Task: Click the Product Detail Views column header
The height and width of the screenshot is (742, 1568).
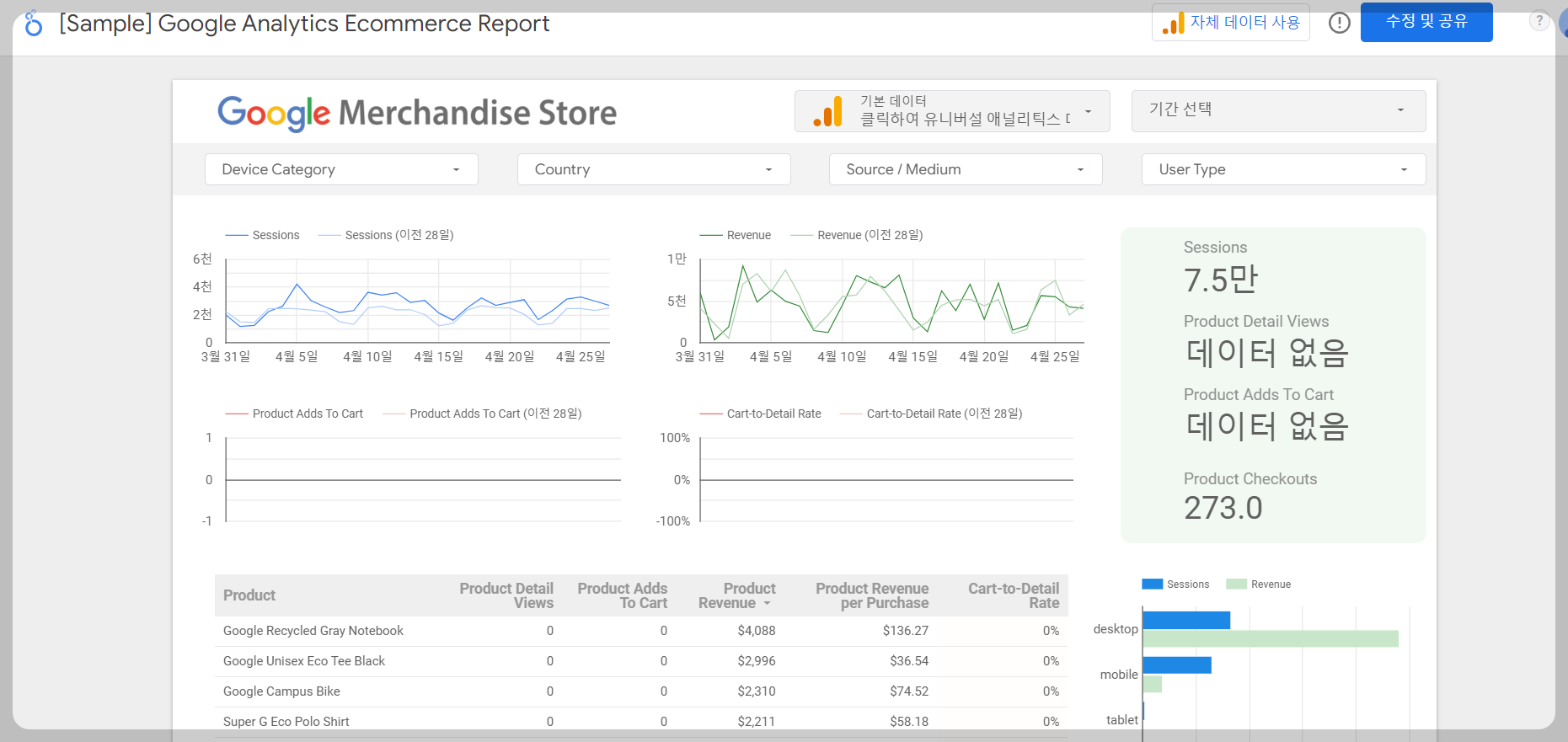Action: 506,595
